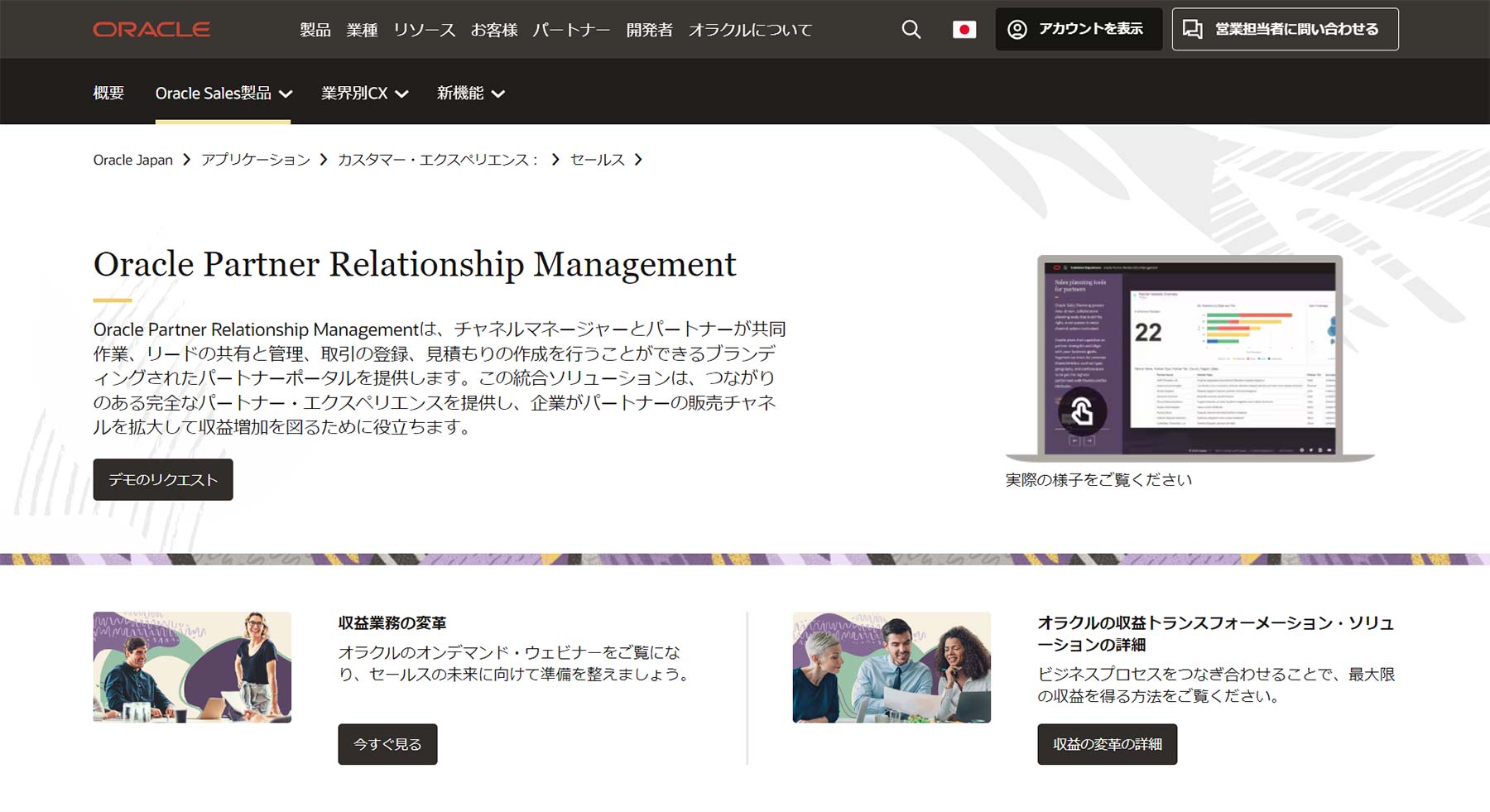Click 収益業務の変革 heading

(392, 622)
